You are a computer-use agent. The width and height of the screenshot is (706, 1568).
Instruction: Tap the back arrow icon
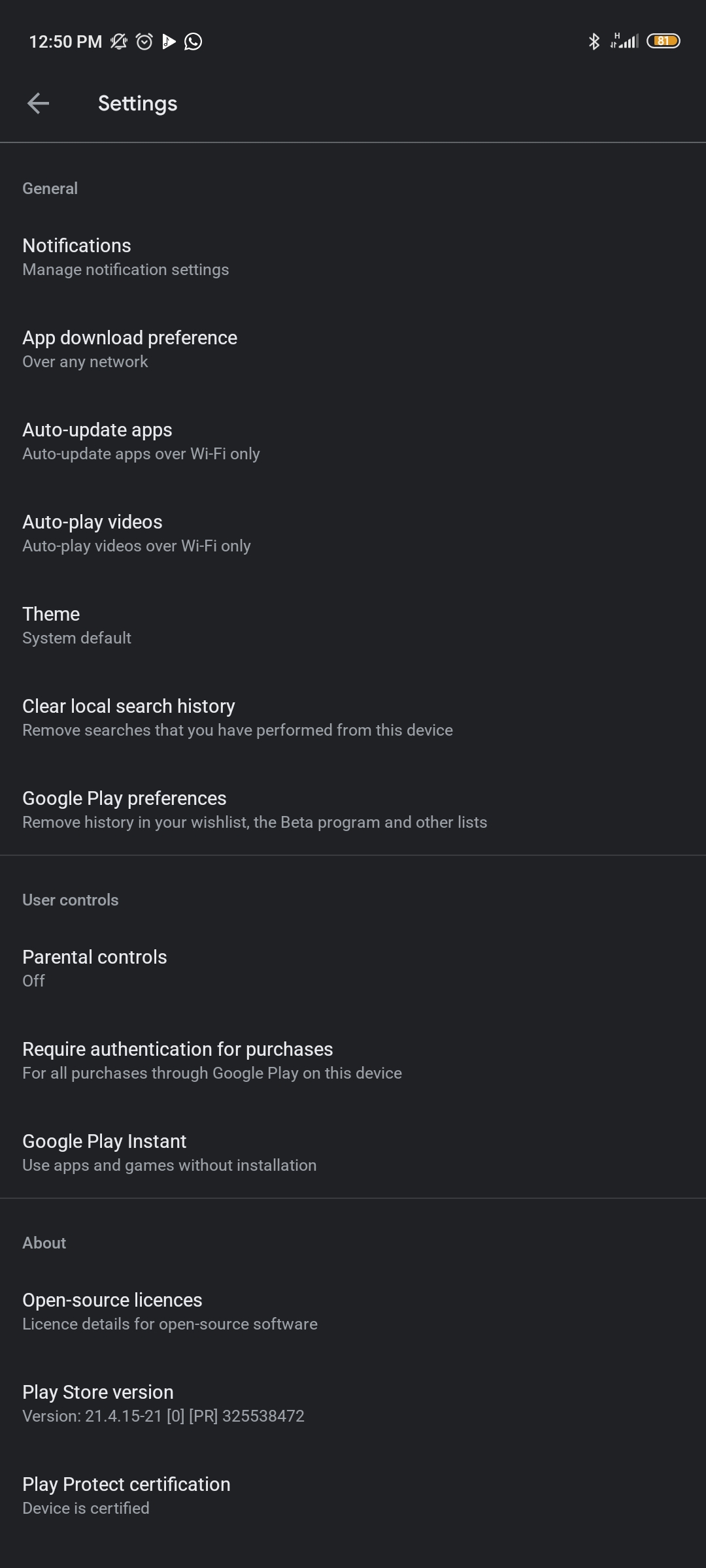coord(38,103)
